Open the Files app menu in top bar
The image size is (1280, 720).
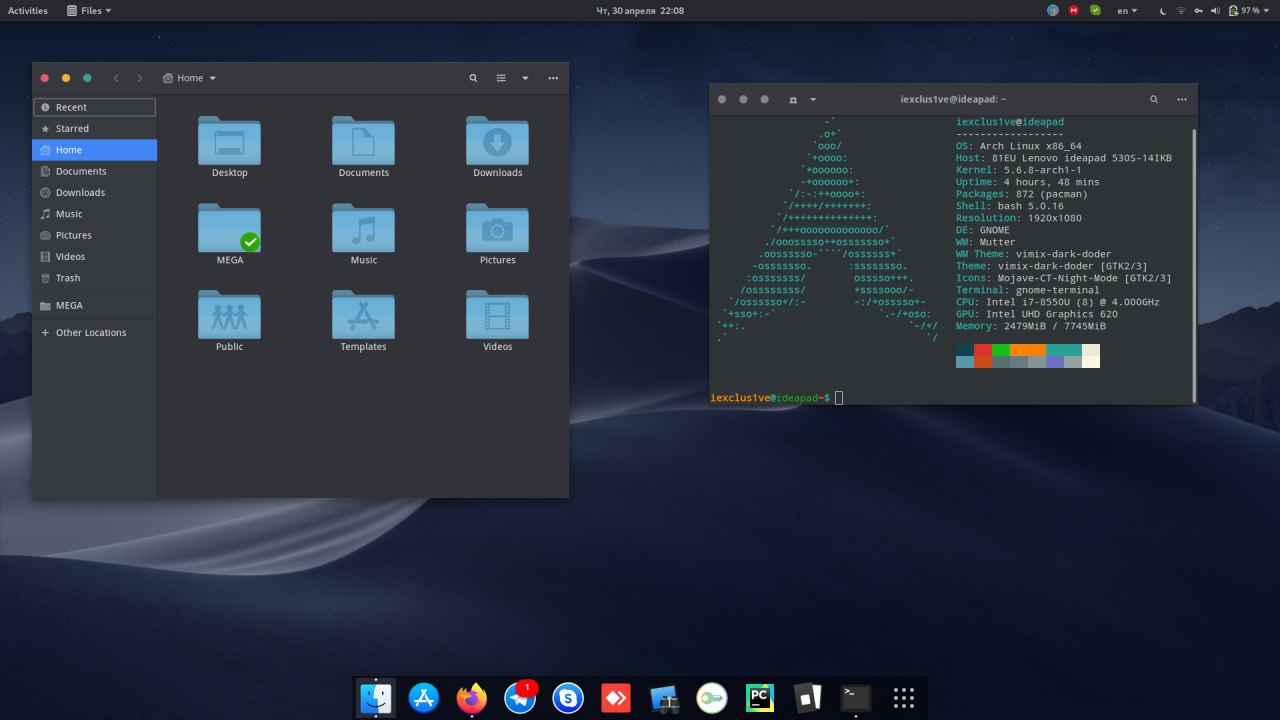89,10
